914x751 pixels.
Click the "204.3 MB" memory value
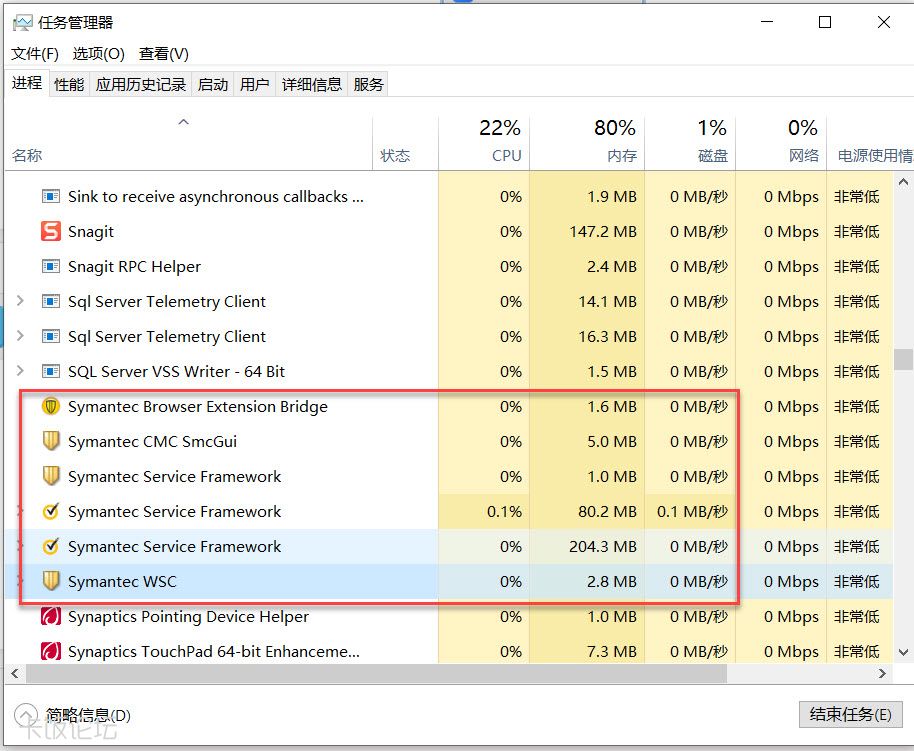(603, 546)
